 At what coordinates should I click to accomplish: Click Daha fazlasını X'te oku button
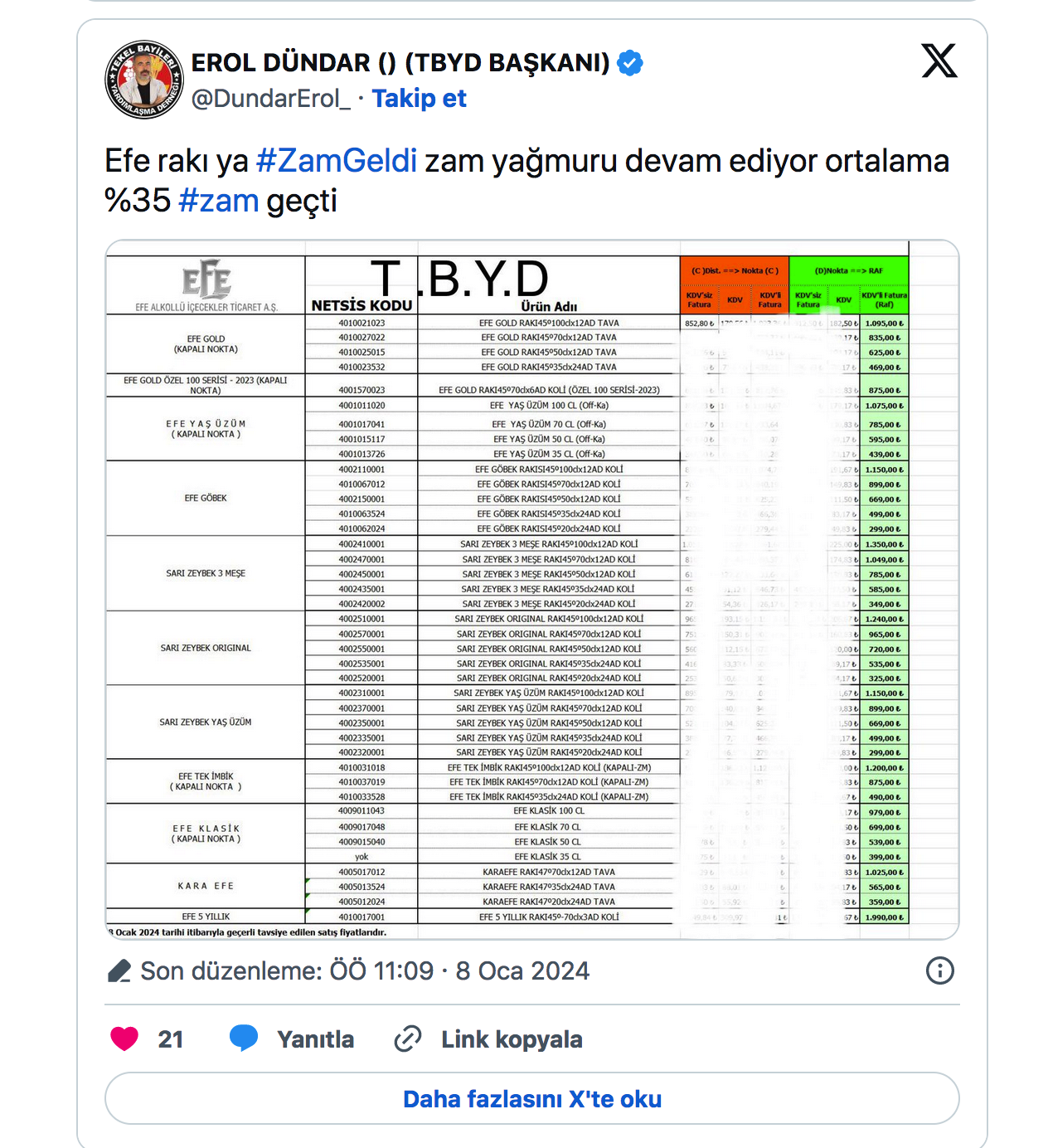[532, 1099]
